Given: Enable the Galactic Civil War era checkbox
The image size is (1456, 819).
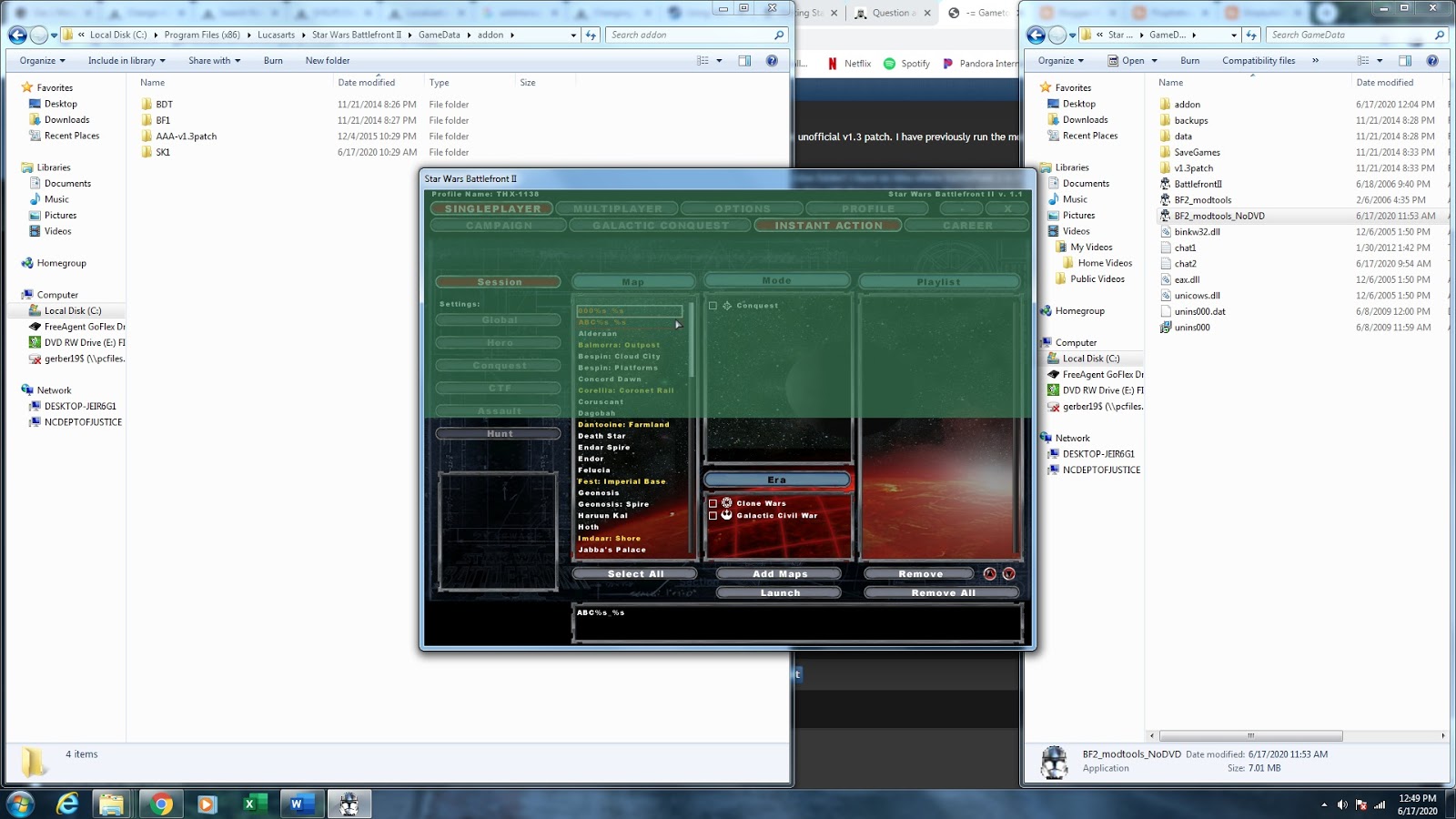Looking at the screenshot, I should [x=713, y=515].
